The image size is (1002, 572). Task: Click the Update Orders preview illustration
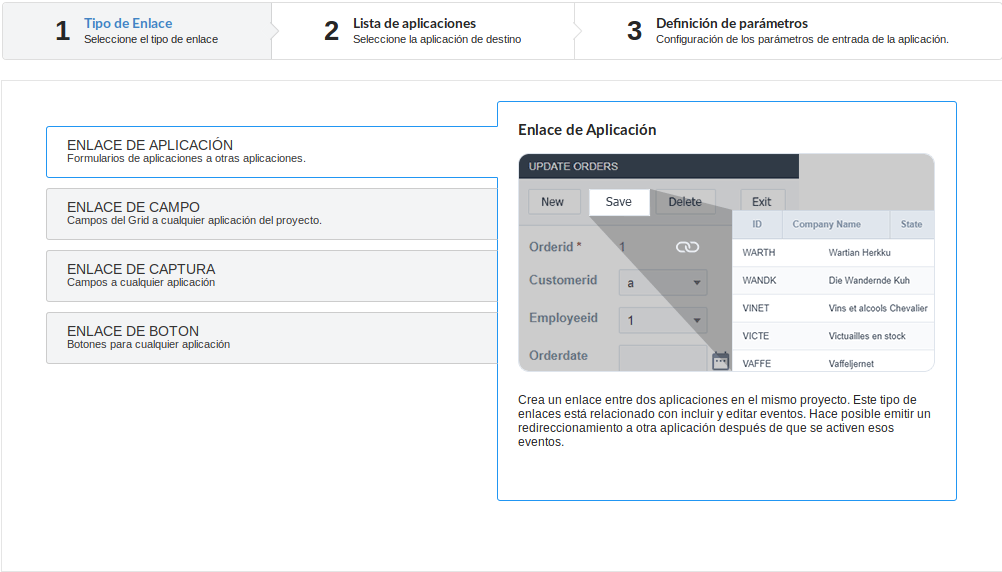coord(727,263)
